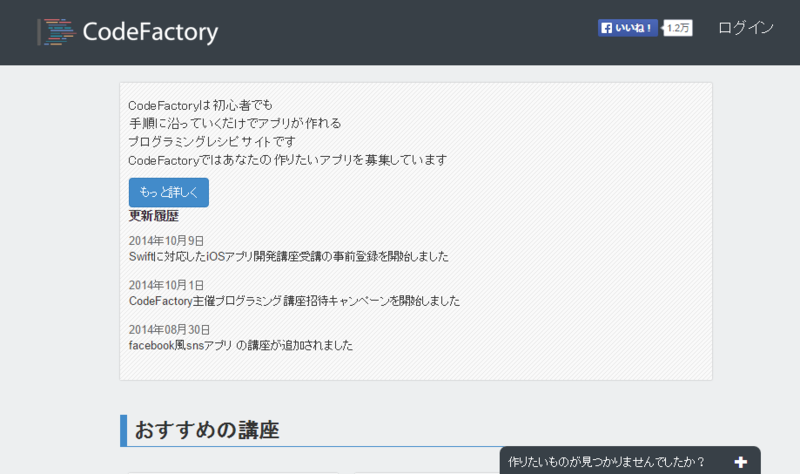The height and width of the screenshot is (474, 800).
Task: Select the 更新履歴 heading
Action: click(x=154, y=216)
